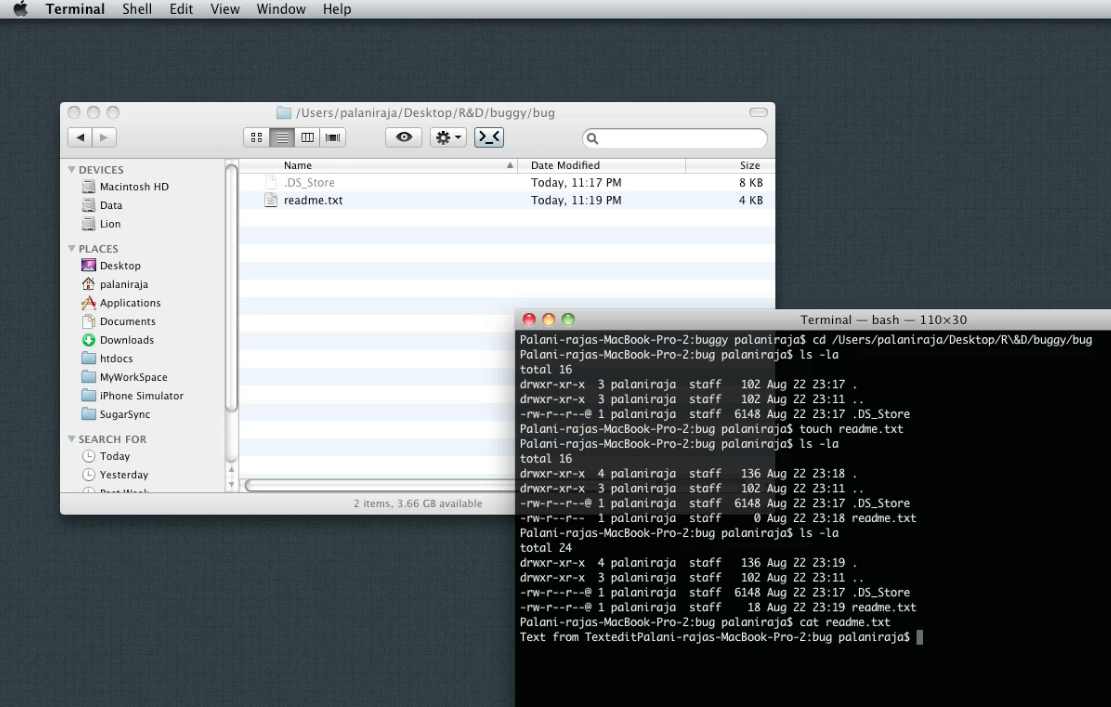Click Finder horizontal scrollbar track
Viewport: 1111px width, 707px height.
coord(379,485)
